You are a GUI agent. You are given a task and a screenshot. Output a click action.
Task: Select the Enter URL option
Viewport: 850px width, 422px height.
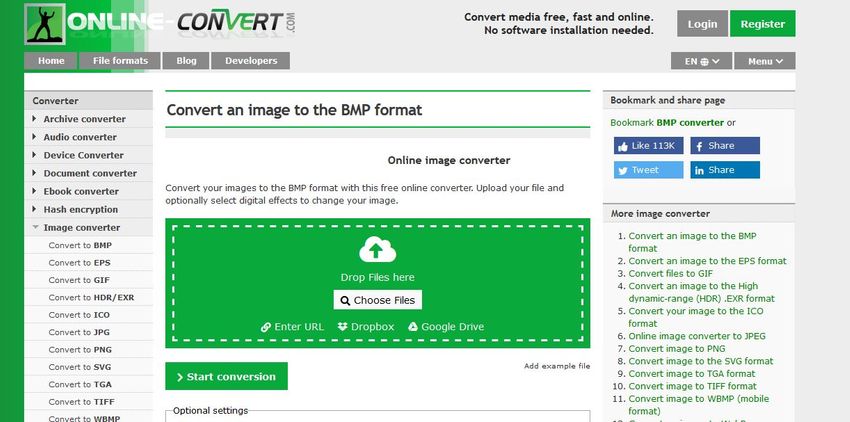[x=293, y=327]
